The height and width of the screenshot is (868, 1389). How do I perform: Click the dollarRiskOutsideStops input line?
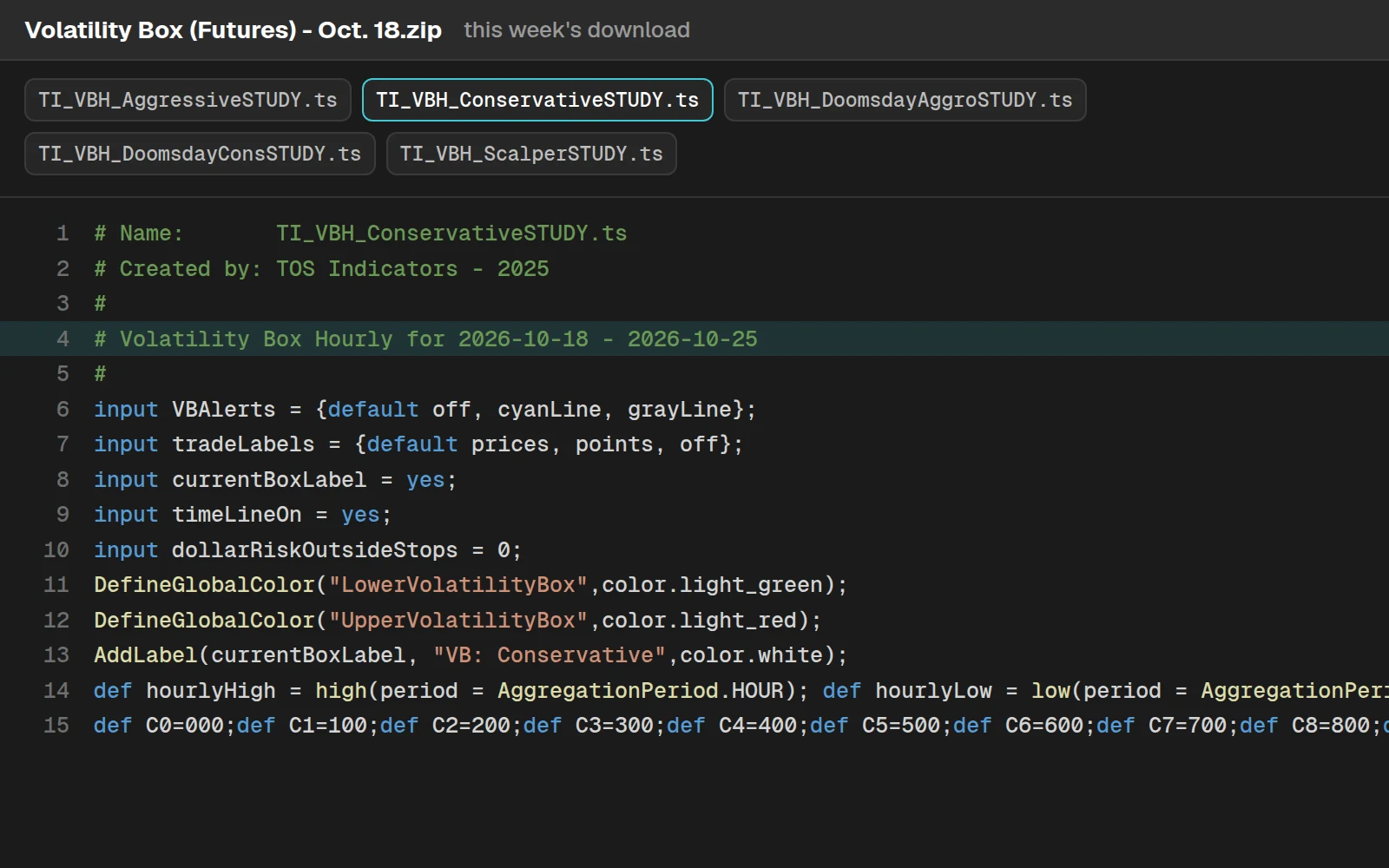tap(308, 550)
